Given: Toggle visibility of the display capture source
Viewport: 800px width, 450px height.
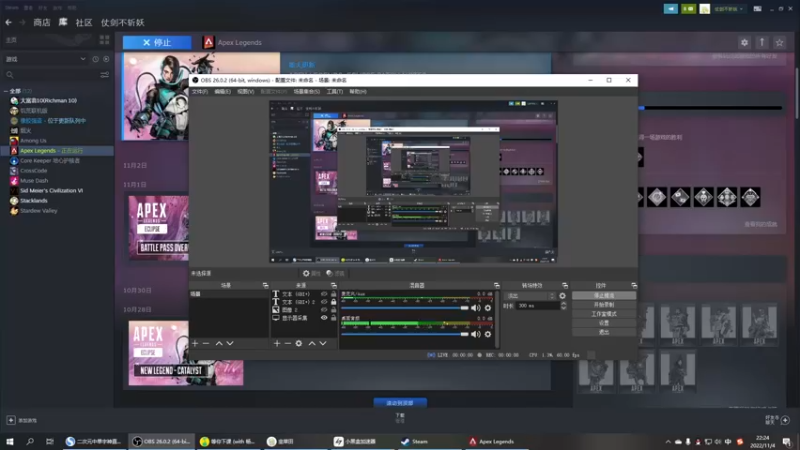Looking at the screenshot, I should [324, 317].
